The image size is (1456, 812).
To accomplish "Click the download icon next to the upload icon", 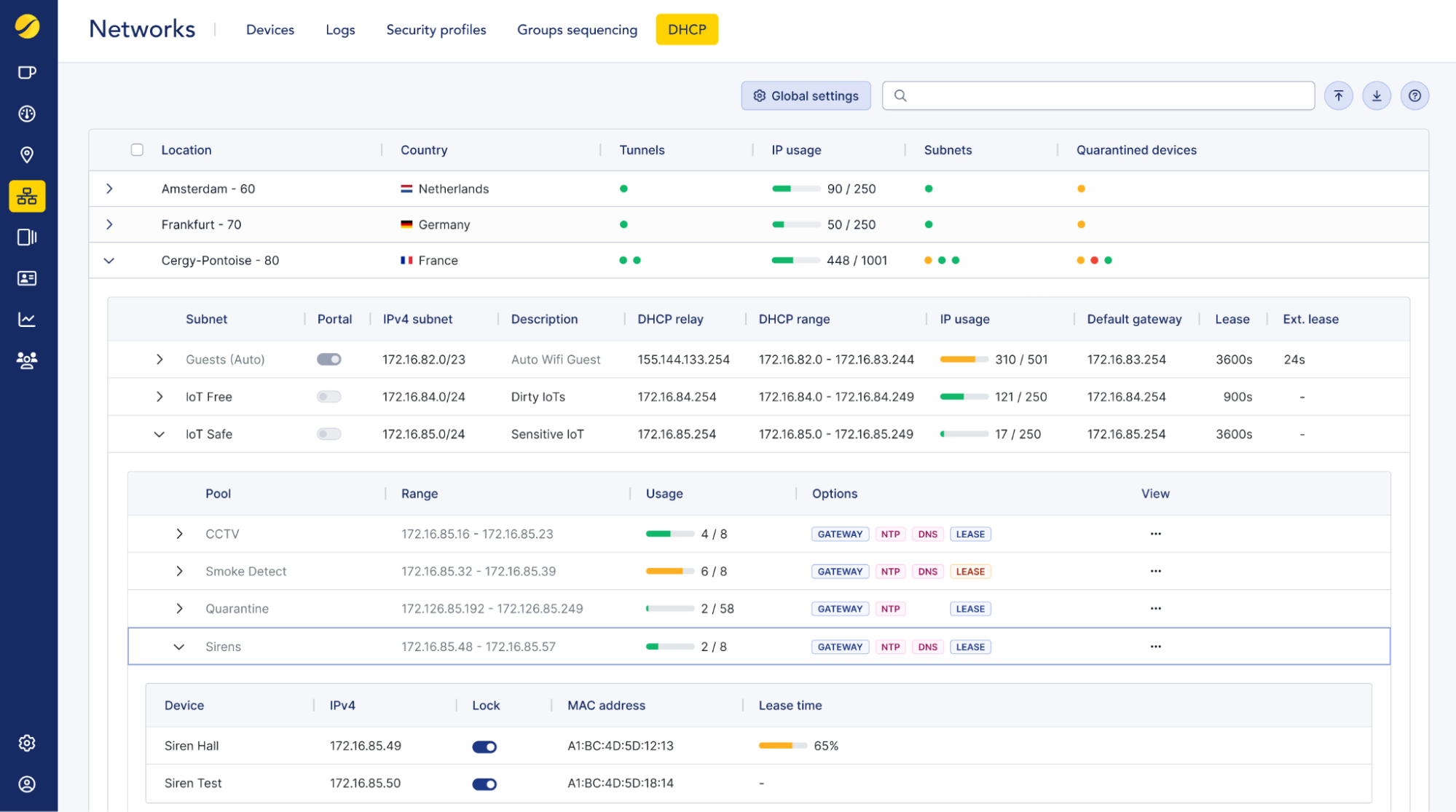I will click(1377, 95).
